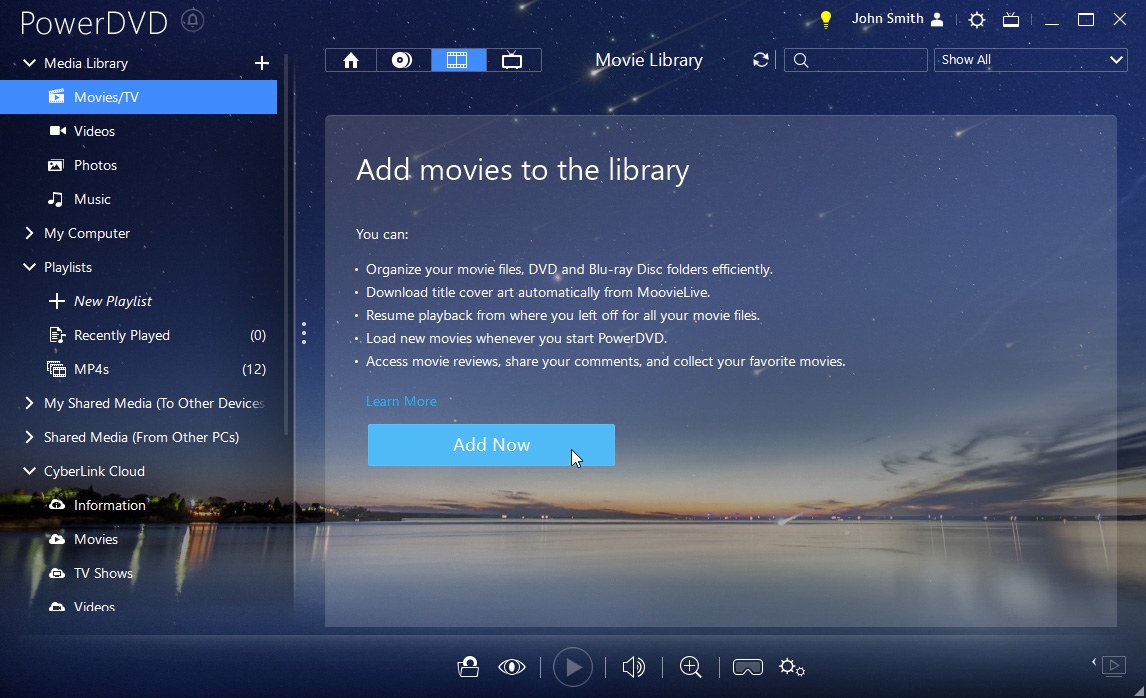Click the Movies/TV clapperboard icon

tap(56, 96)
